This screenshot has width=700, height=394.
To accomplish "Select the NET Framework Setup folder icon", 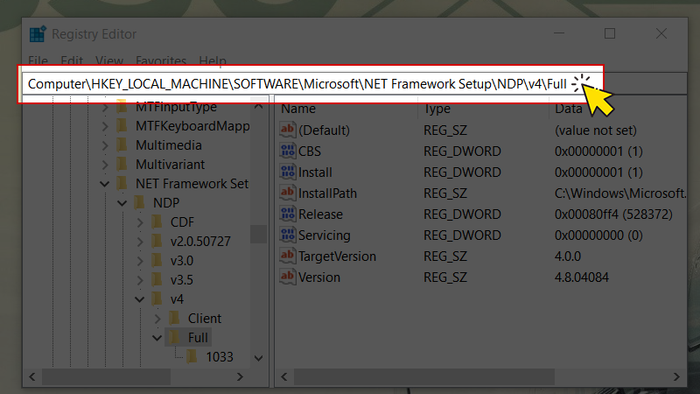I will 121,183.
